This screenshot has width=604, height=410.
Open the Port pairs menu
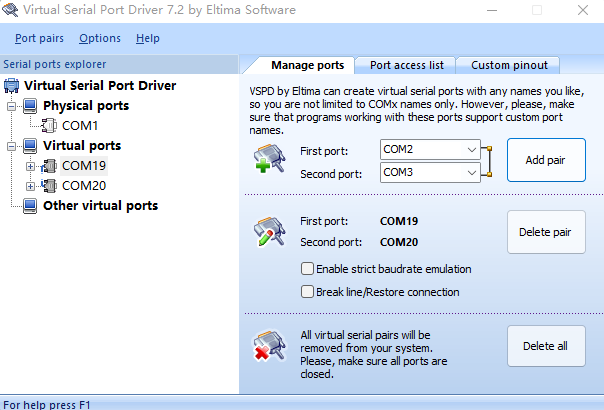(x=40, y=38)
